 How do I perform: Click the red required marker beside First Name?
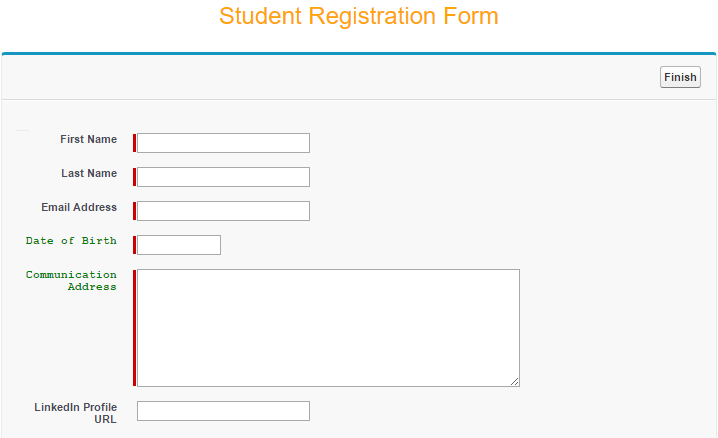click(x=134, y=143)
